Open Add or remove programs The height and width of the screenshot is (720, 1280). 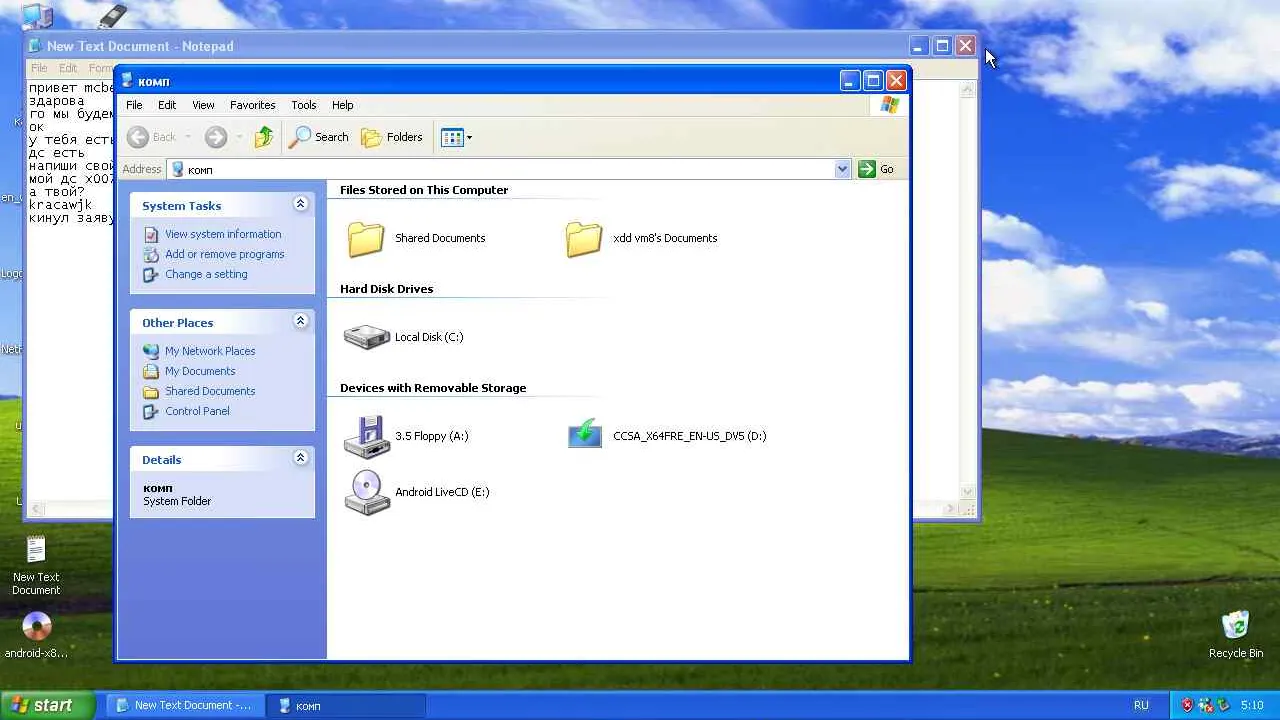(x=225, y=254)
